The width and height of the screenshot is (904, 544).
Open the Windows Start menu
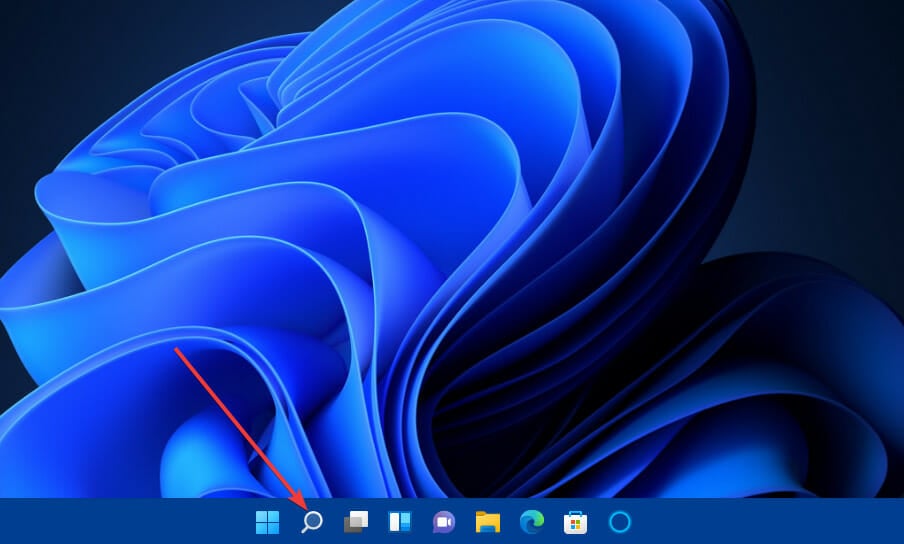(x=267, y=522)
